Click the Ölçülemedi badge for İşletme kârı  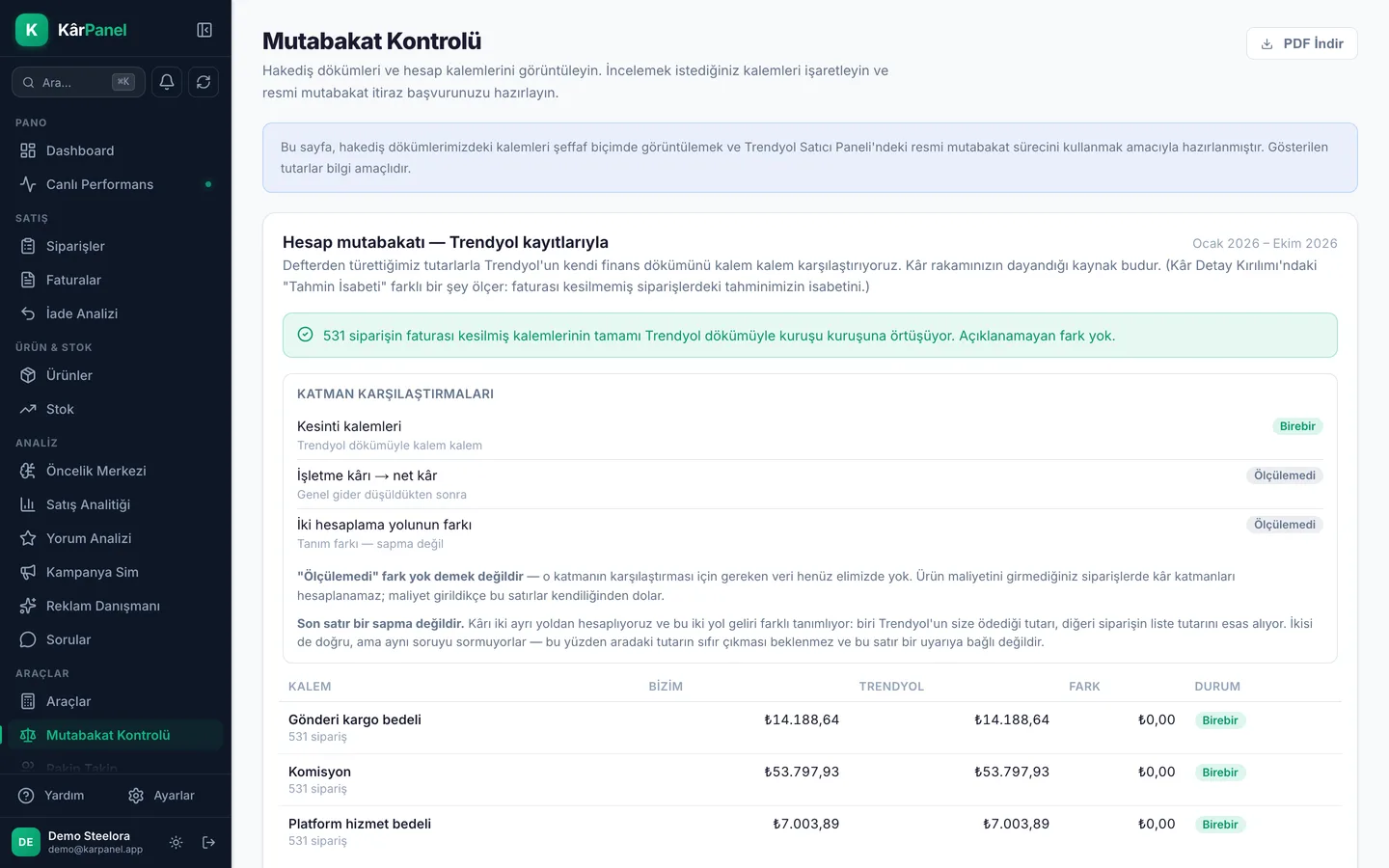[1284, 475]
